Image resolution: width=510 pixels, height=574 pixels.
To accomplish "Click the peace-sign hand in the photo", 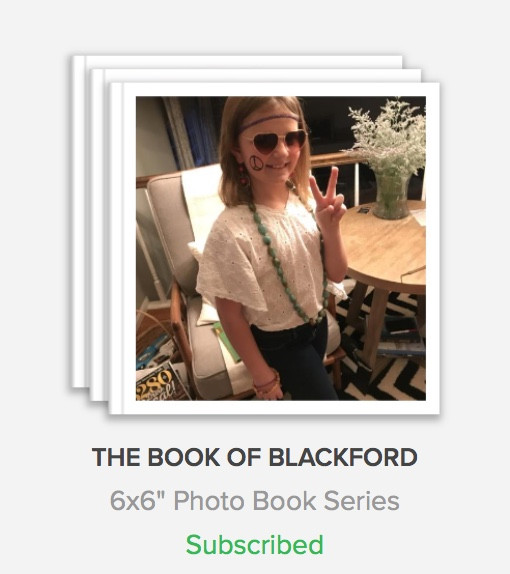I will click(328, 200).
